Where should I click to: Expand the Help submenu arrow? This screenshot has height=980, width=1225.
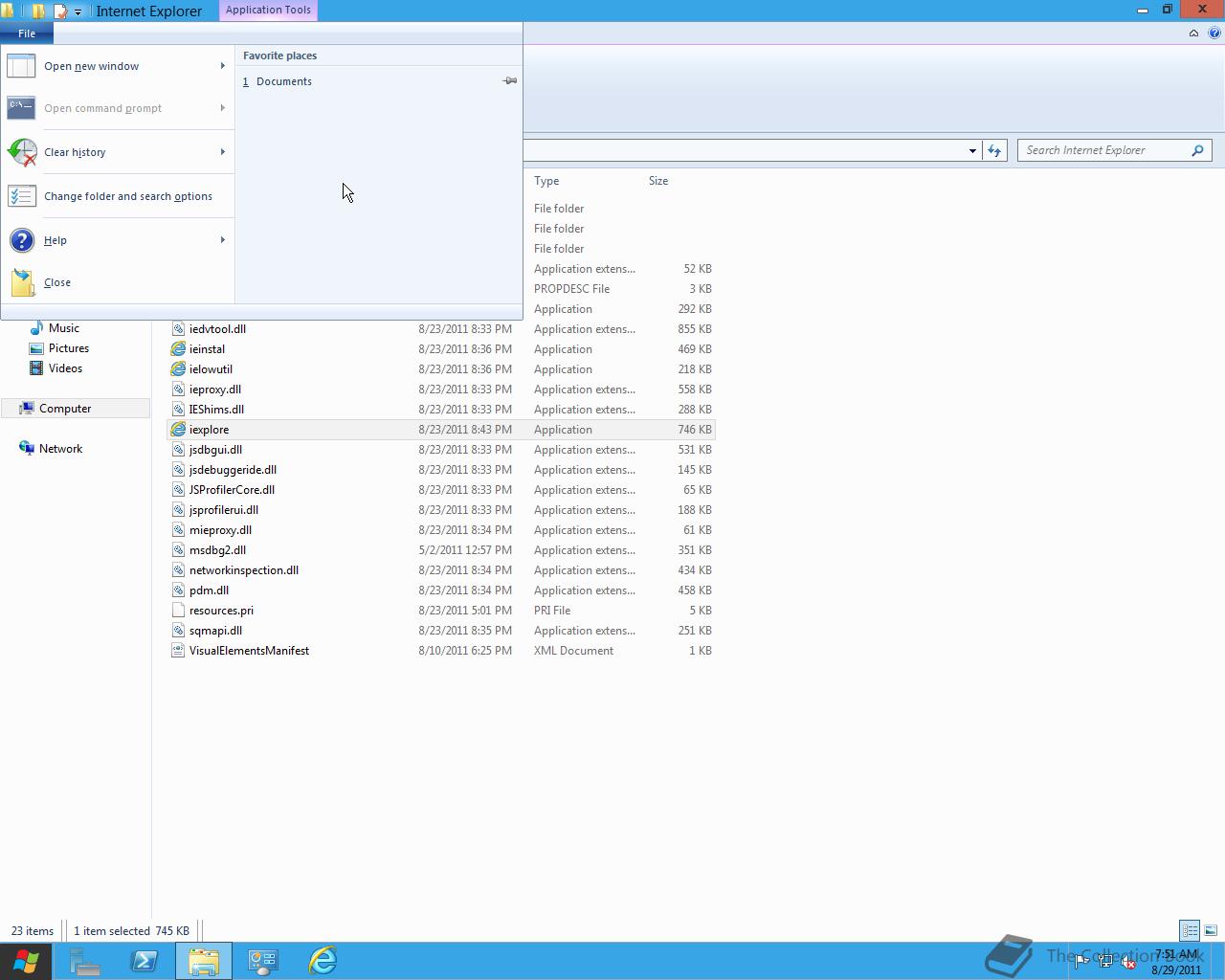[x=223, y=240]
